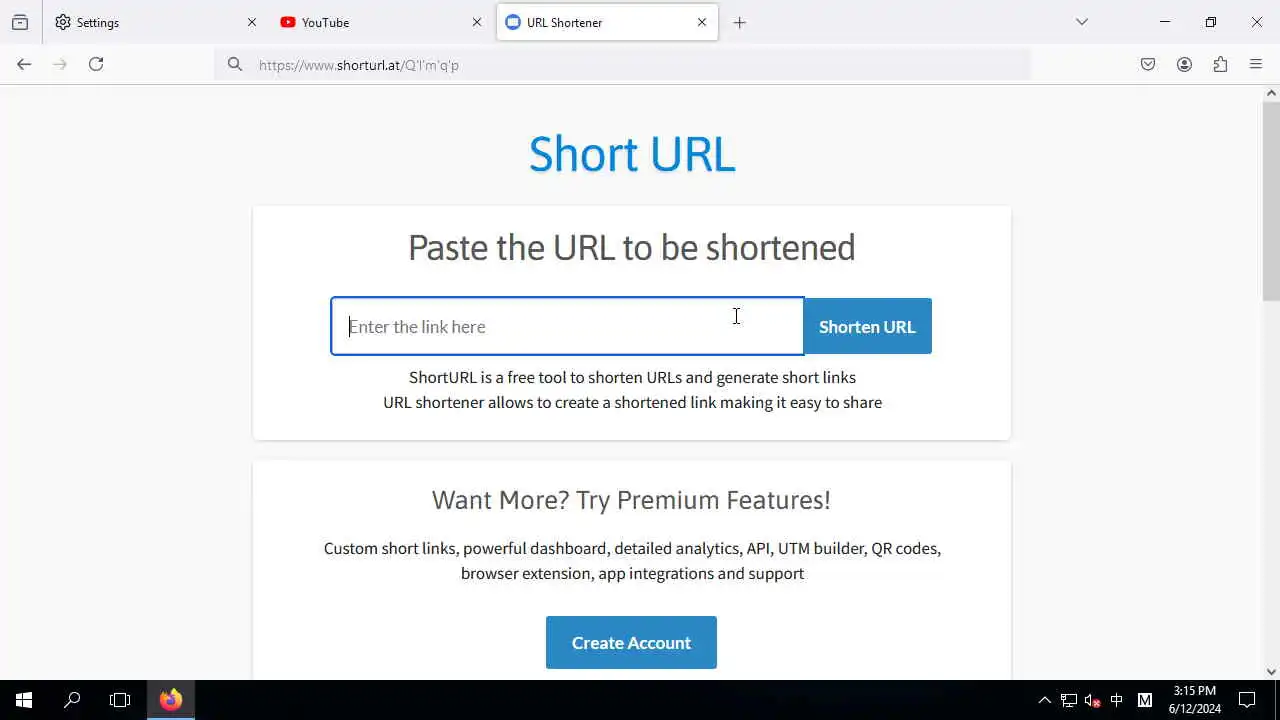Focus the Enter the link here field
1280x720 pixels.
point(567,326)
